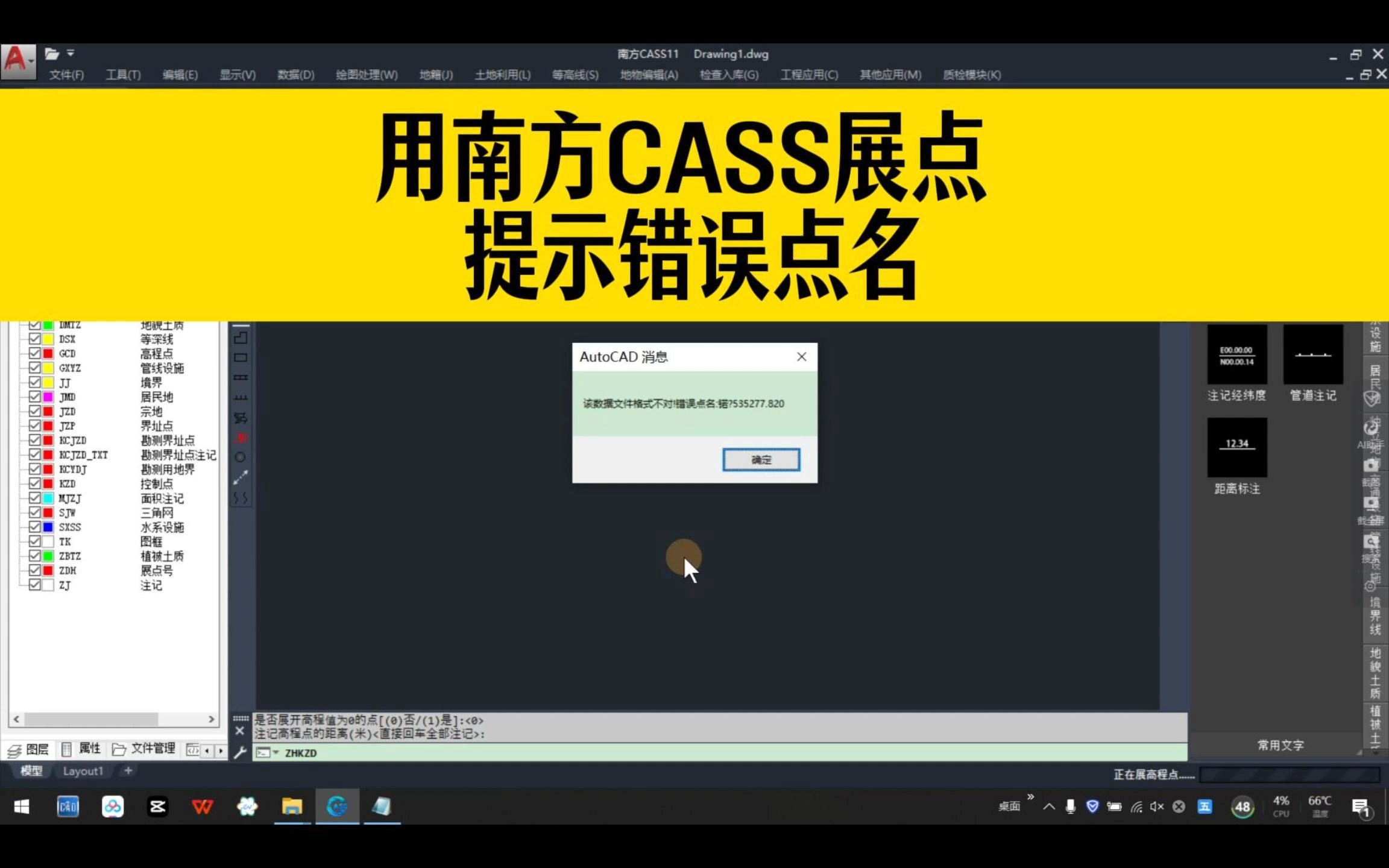Click the open folder quick access icon

[52, 54]
